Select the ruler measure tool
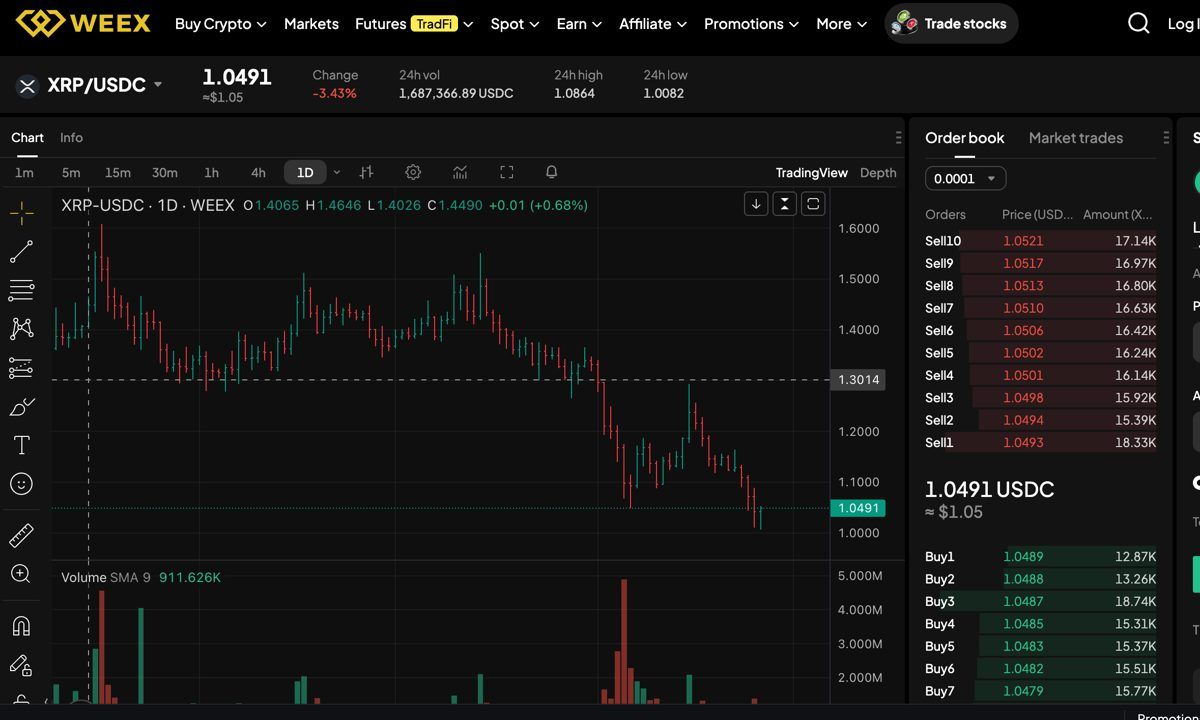This screenshot has height=720, width=1200. [x=21, y=535]
